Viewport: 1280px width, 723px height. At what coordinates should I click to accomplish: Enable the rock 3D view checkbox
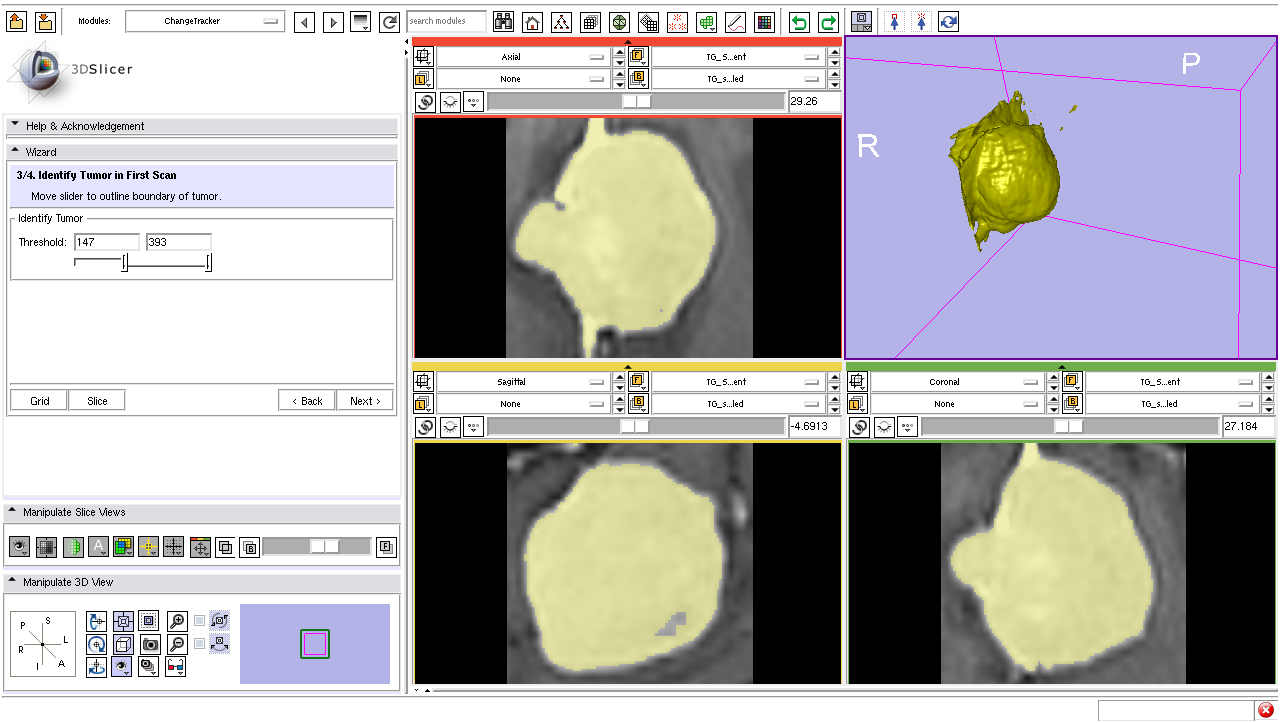[200, 643]
